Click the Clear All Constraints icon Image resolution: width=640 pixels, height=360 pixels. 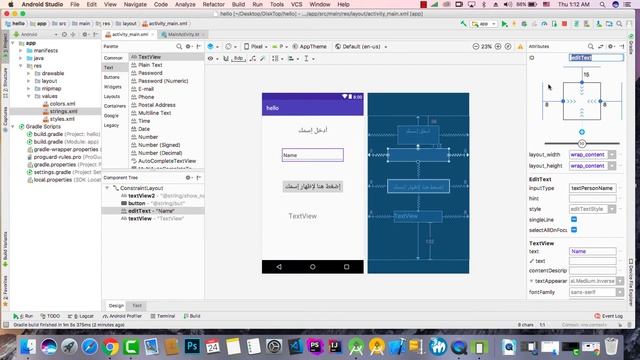[x=253, y=59]
